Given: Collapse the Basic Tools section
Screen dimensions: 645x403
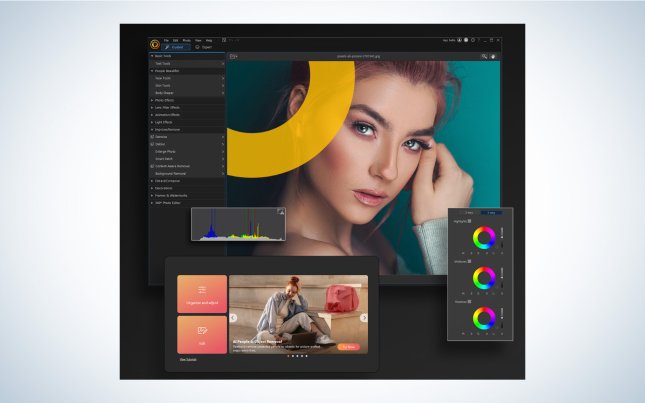Looking at the screenshot, I should click(x=151, y=56).
